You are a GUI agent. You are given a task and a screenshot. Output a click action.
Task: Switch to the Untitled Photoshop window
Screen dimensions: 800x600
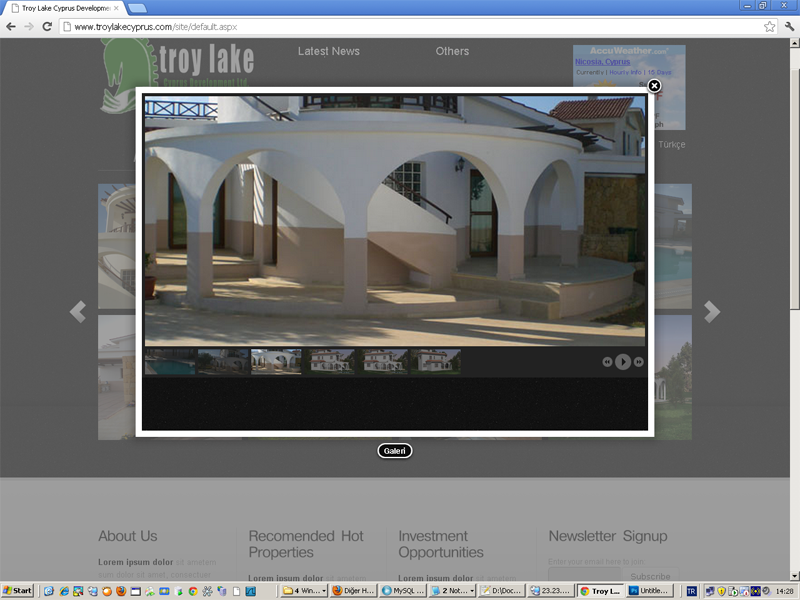(x=649, y=591)
